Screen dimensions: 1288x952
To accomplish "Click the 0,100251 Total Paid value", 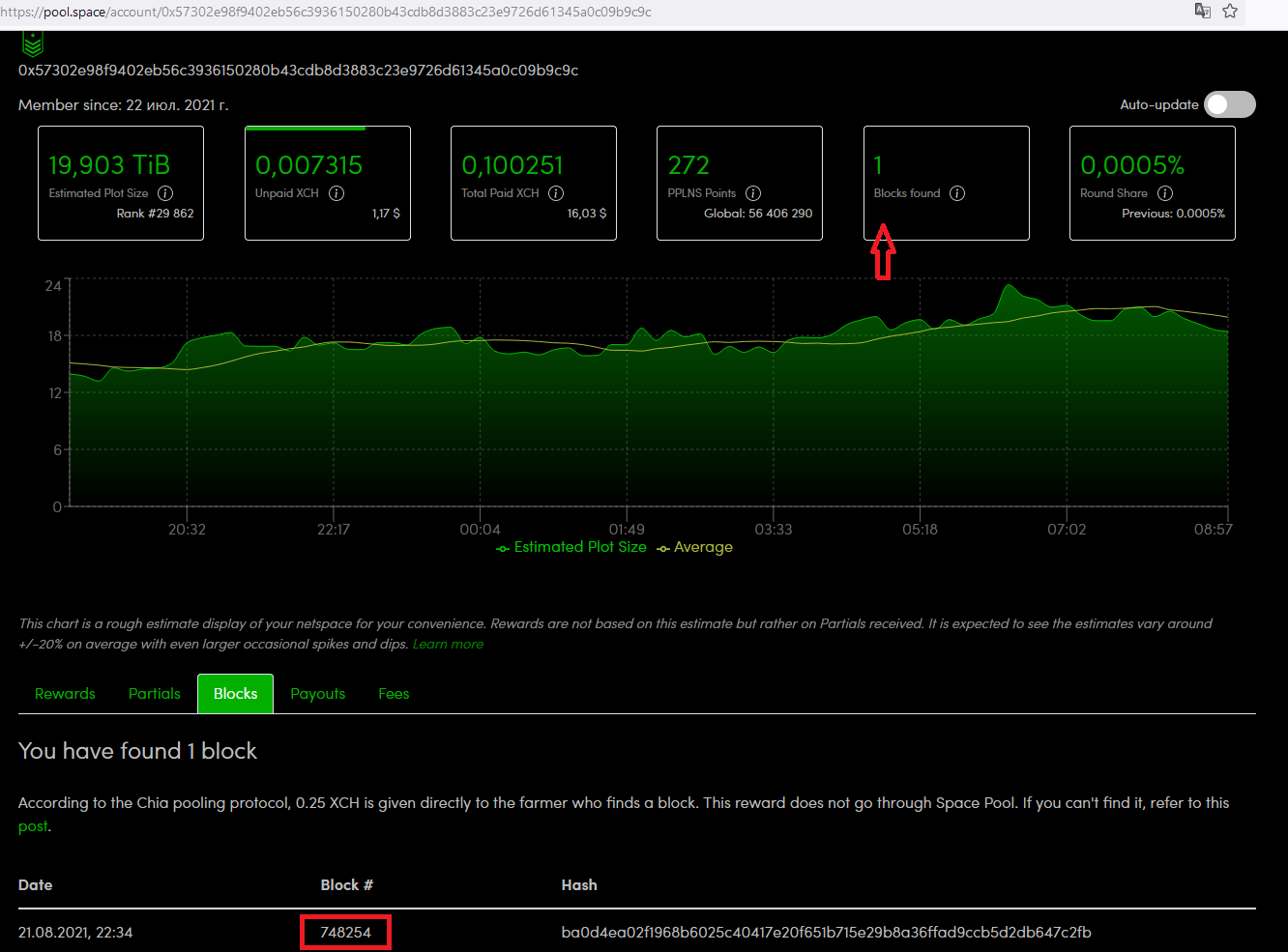I will pyautogui.click(x=512, y=165).
